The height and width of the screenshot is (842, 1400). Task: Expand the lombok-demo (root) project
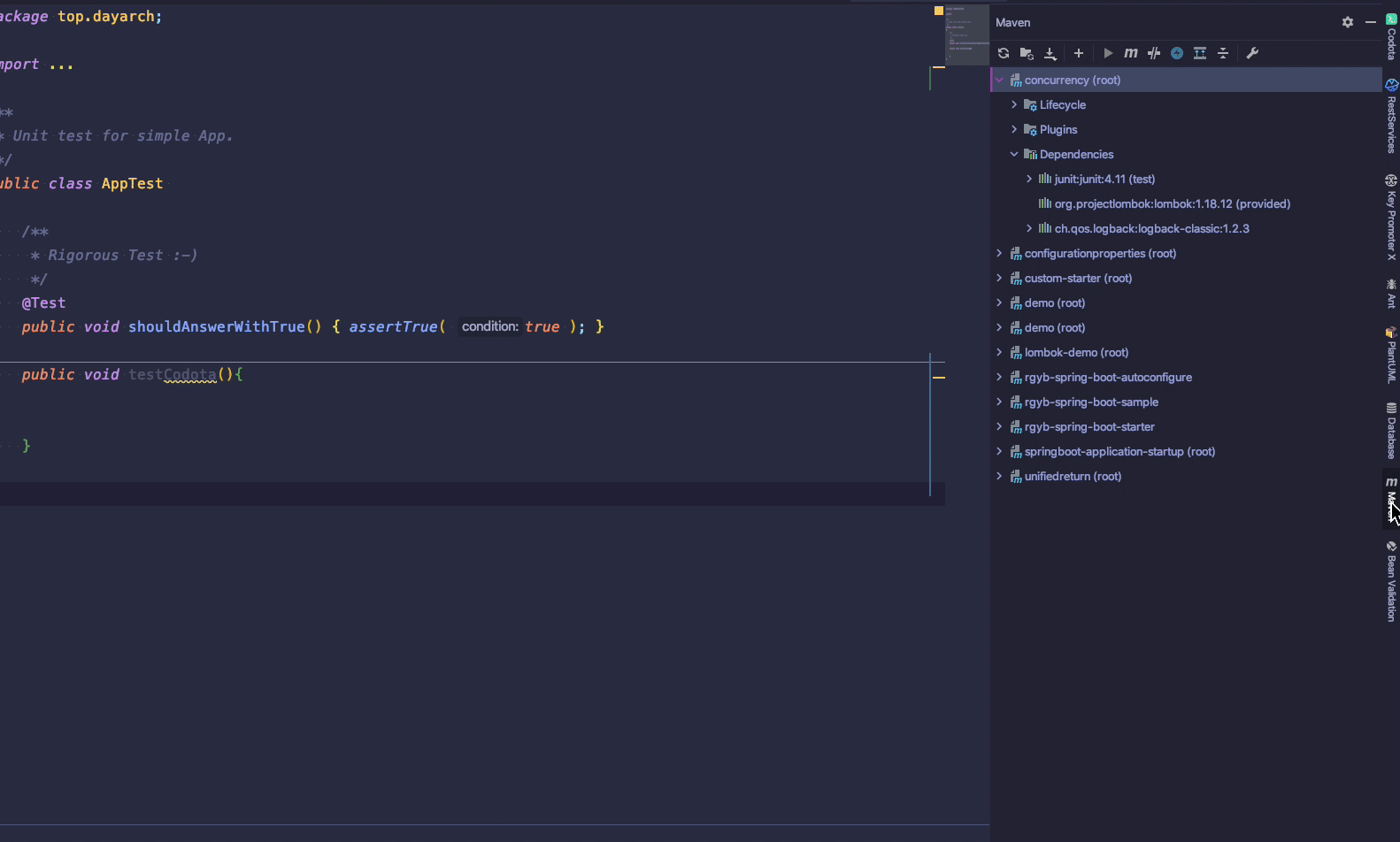tap(999, 352)
